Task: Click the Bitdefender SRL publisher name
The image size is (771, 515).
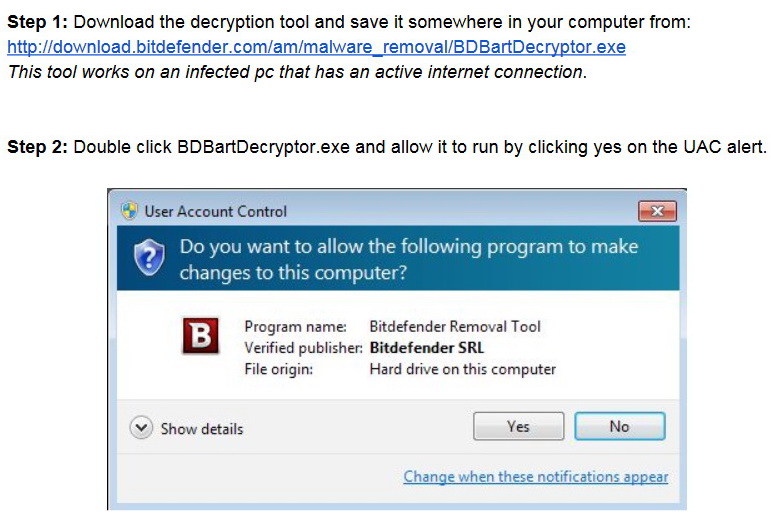Action: pos(427,347)
